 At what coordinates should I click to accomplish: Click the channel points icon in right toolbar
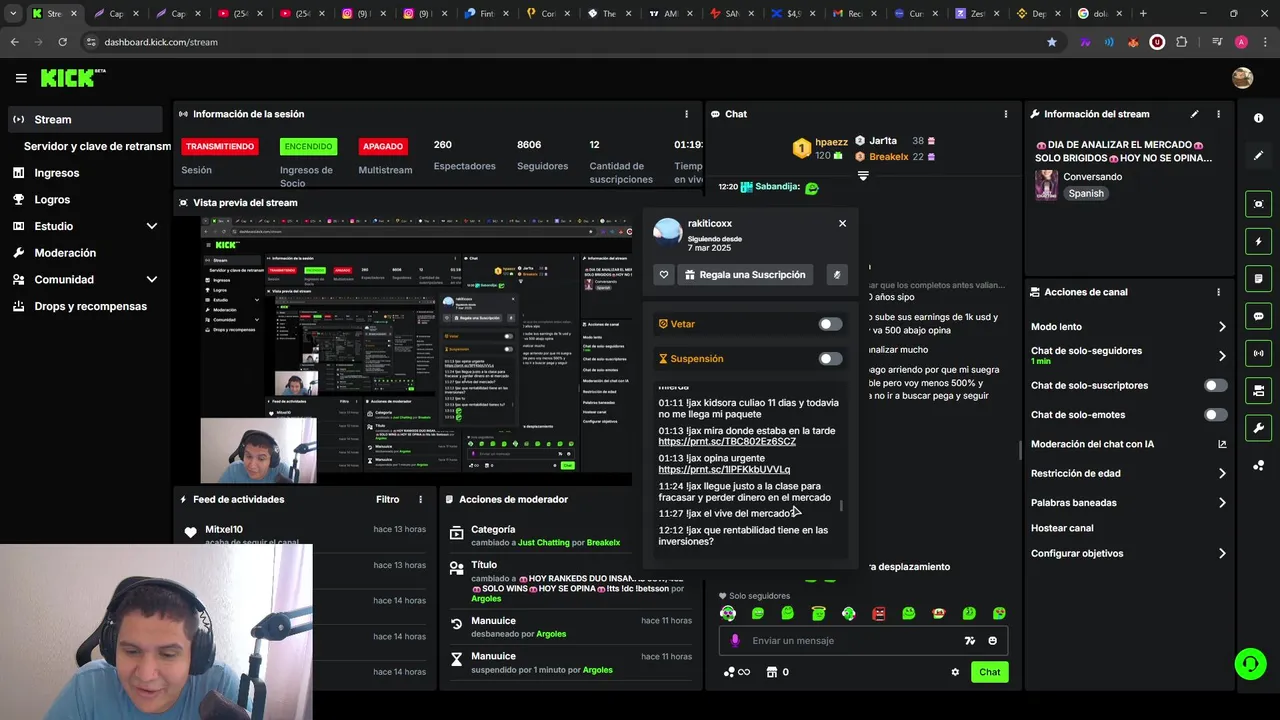[x=1258, y=465]
